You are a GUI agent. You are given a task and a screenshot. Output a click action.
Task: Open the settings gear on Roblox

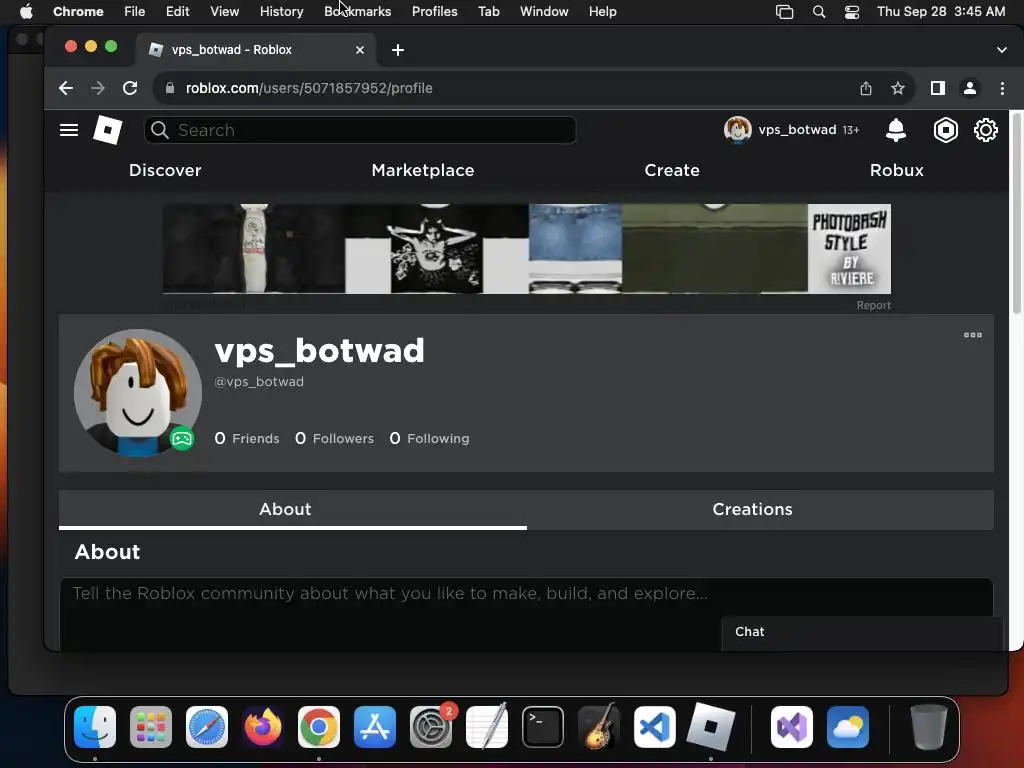click(x=985, y=130)
